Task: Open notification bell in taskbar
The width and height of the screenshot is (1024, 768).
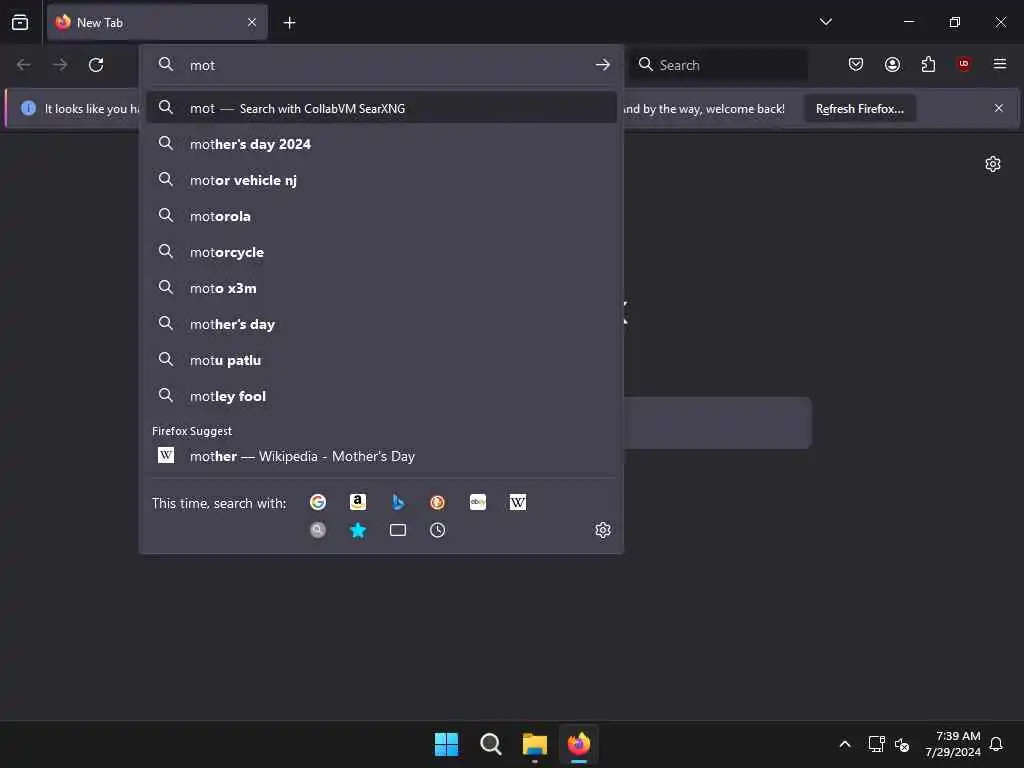Action: point(996,744)
